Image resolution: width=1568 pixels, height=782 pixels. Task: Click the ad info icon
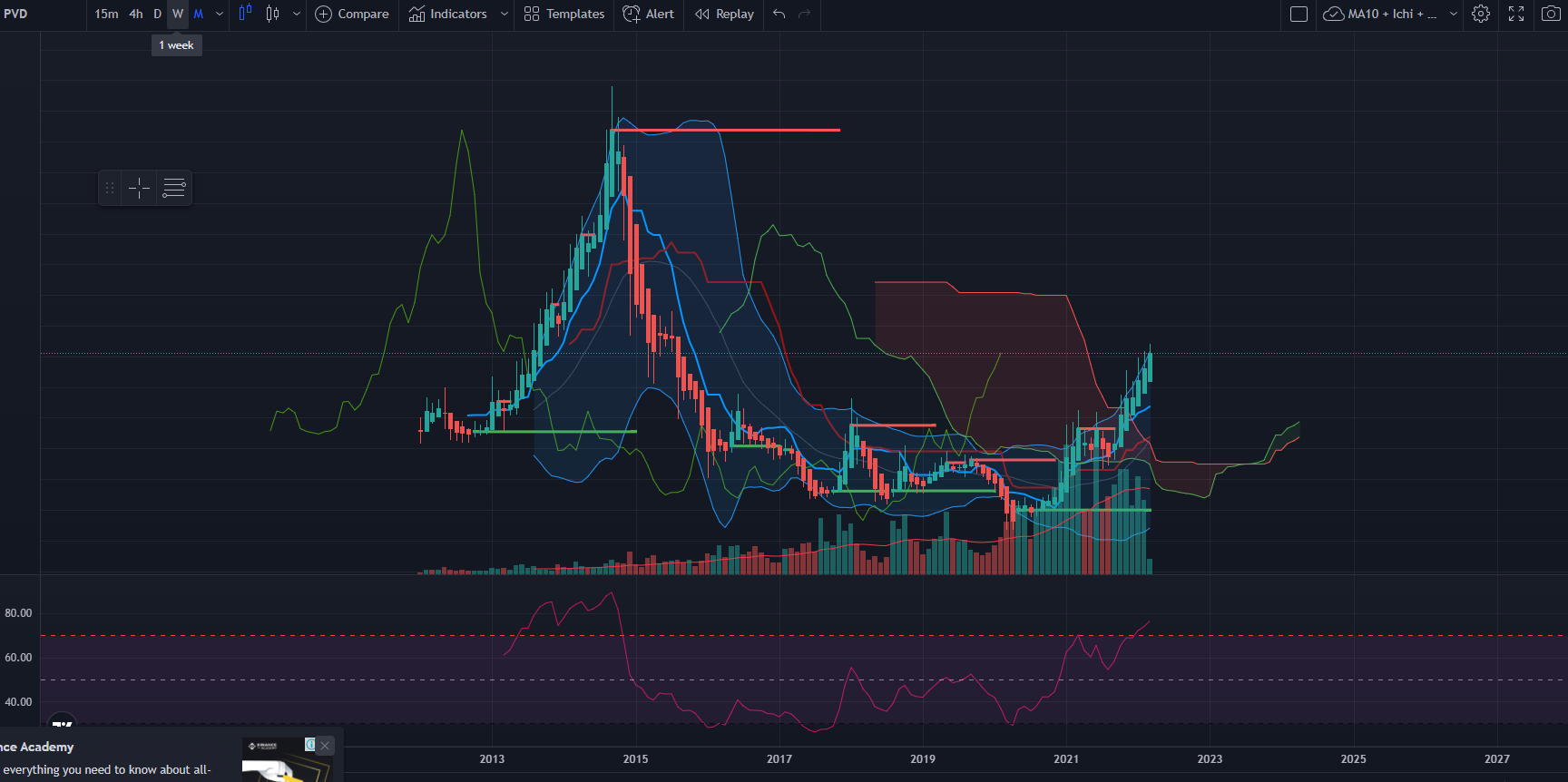[309, 745]
